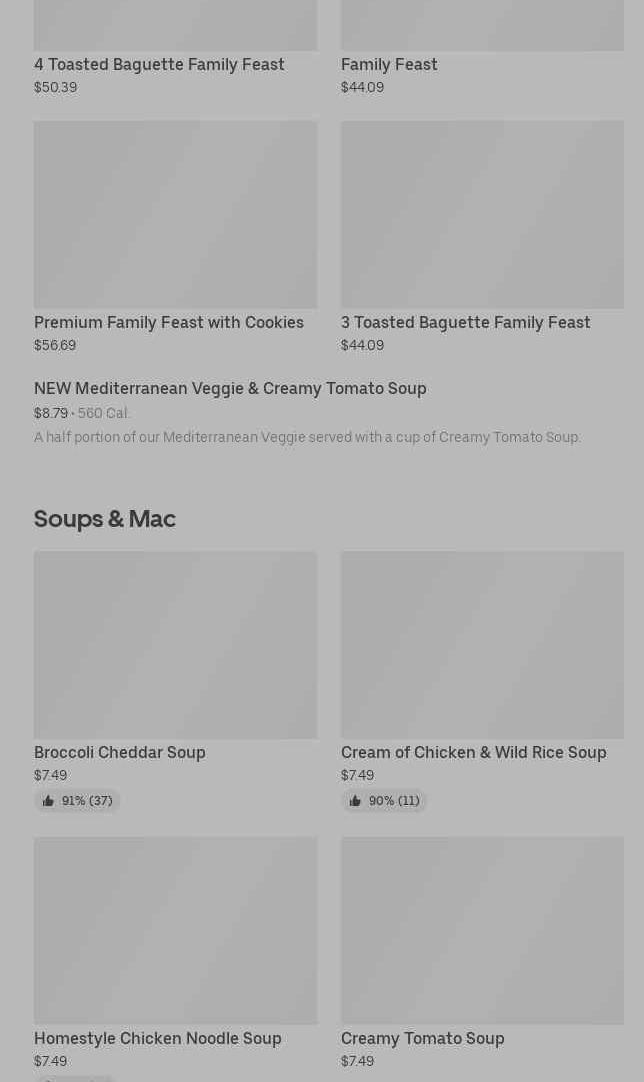644x1082 pixels.
Task: Open Cream of Chicken & Wild Rice image
Action: pyautogui.click(x=482, y=645)
